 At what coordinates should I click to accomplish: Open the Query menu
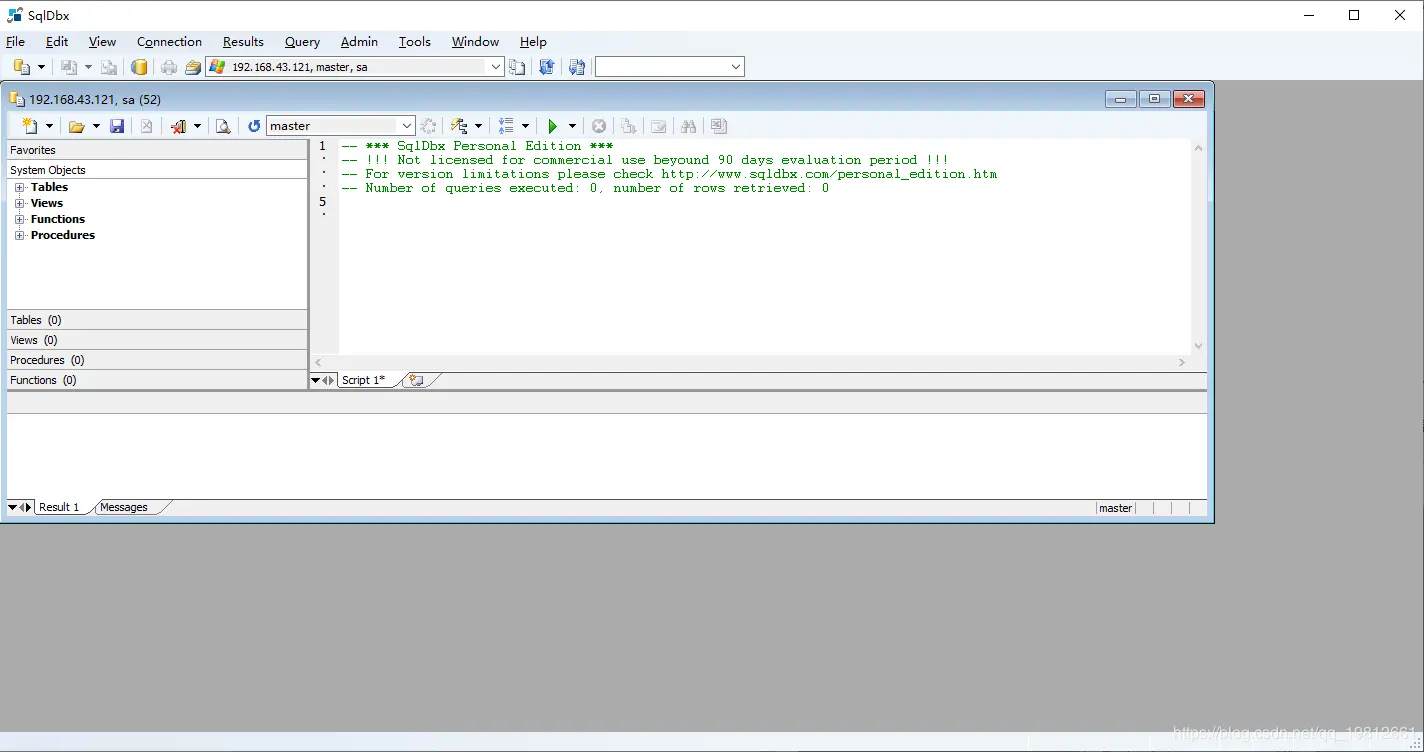[302, 42]
